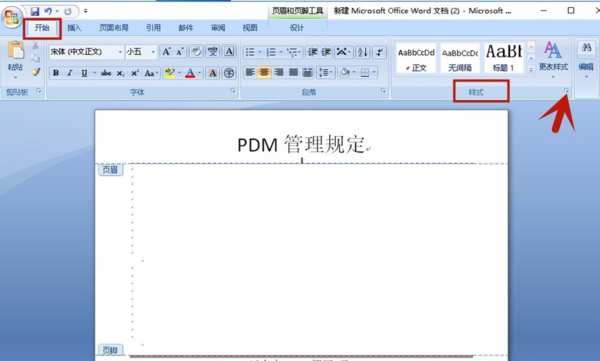
Task: Apply the Heading 1 style
Action: [504, 58]
